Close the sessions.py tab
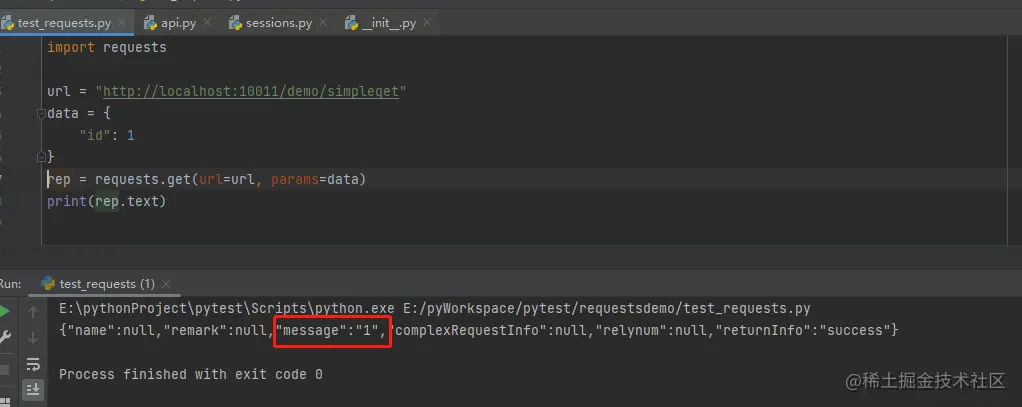 point(324,23)
